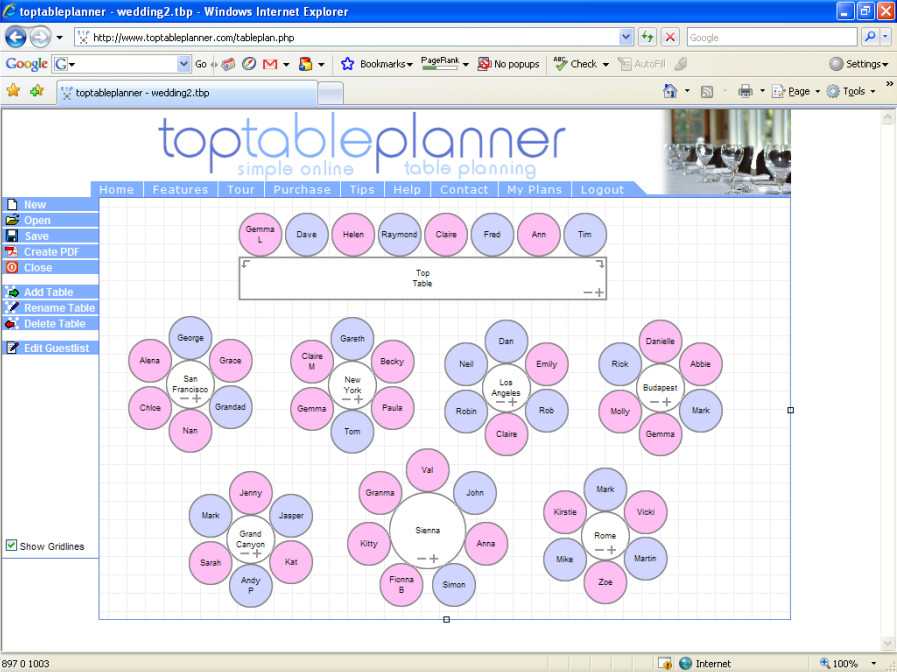The height and width of the screenshot is (672, 897).
Task: Click the Contact navigation link
Action: [x=464, y=189]
